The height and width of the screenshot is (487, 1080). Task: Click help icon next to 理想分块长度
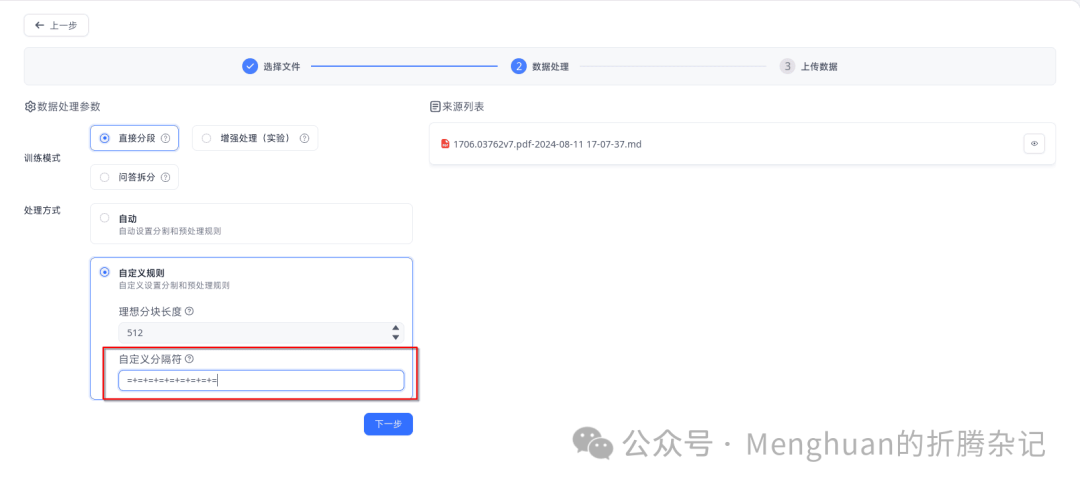(x=189, y=311)
